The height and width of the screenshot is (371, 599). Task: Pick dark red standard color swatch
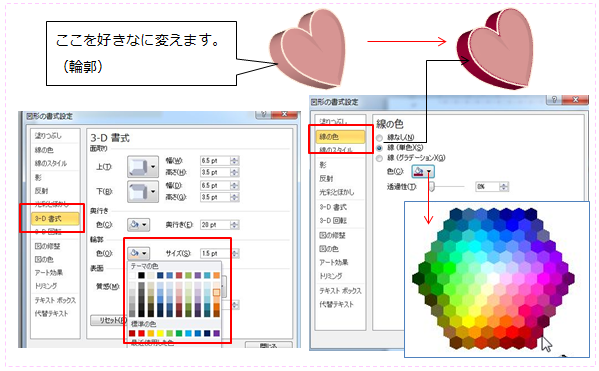click(x=132, y=334)
